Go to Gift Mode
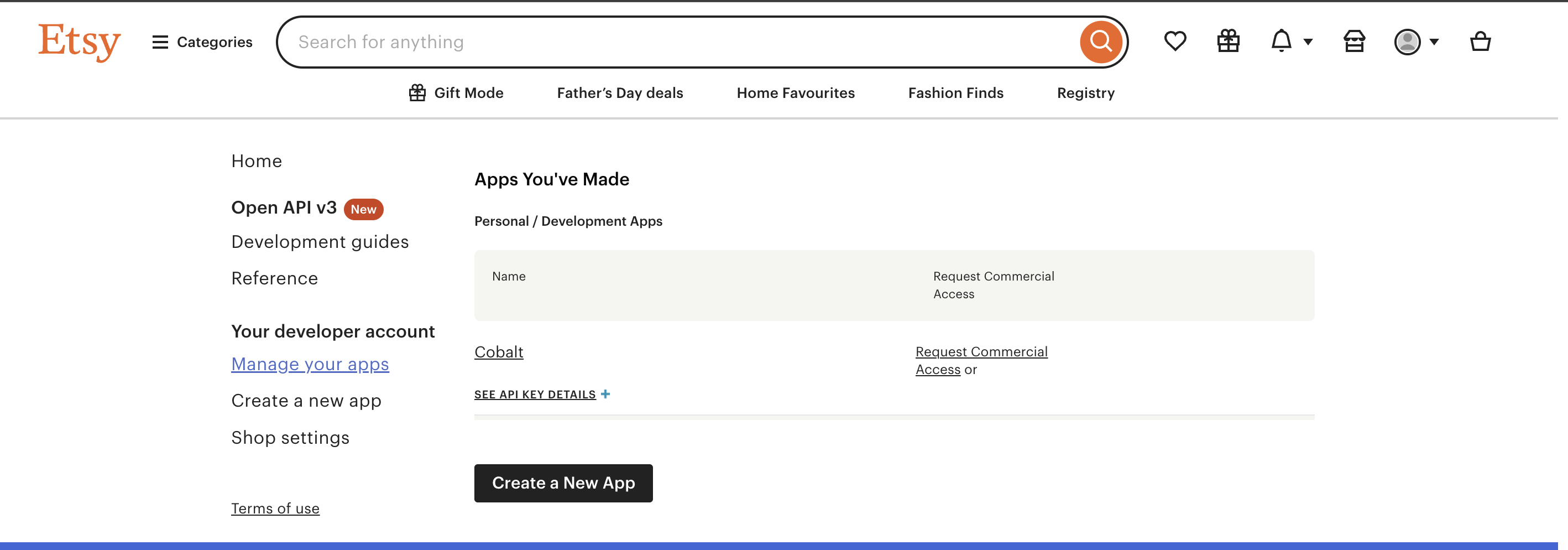 point(456,93)
